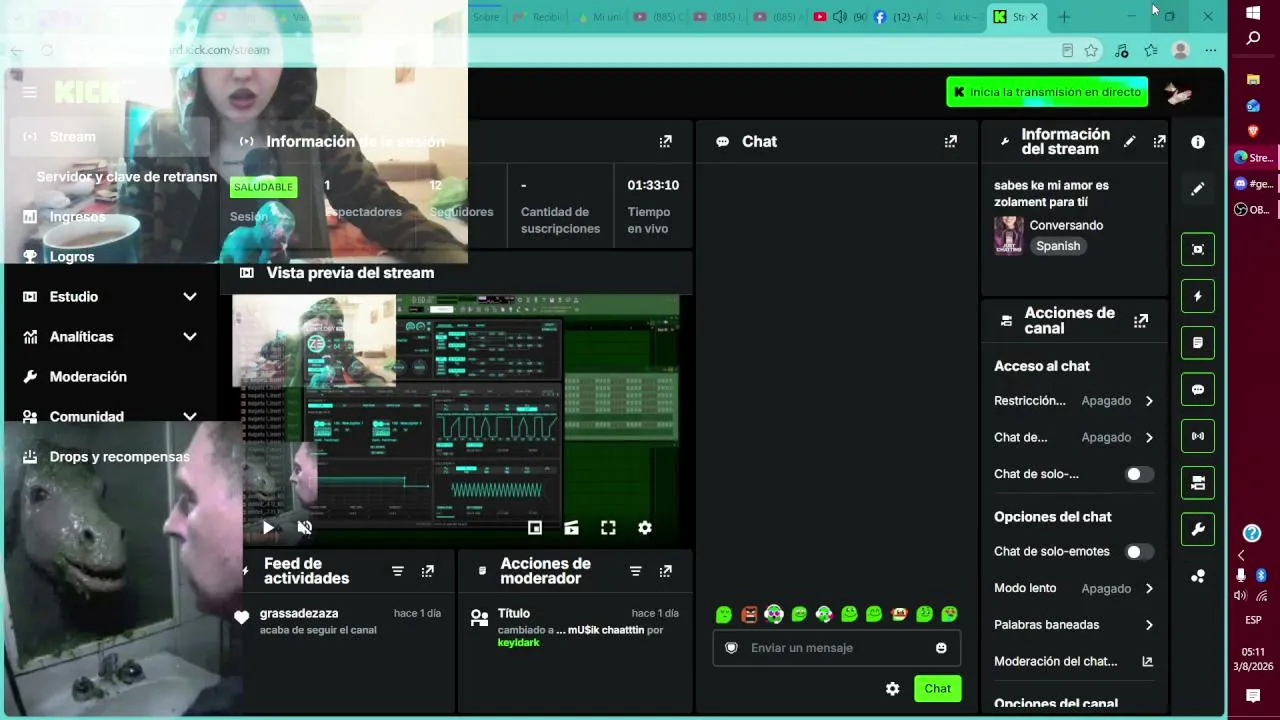Open Modo lento options
Image resolution: width=1280 pixels, height=720 pixels.
[x=1074, y=589]
